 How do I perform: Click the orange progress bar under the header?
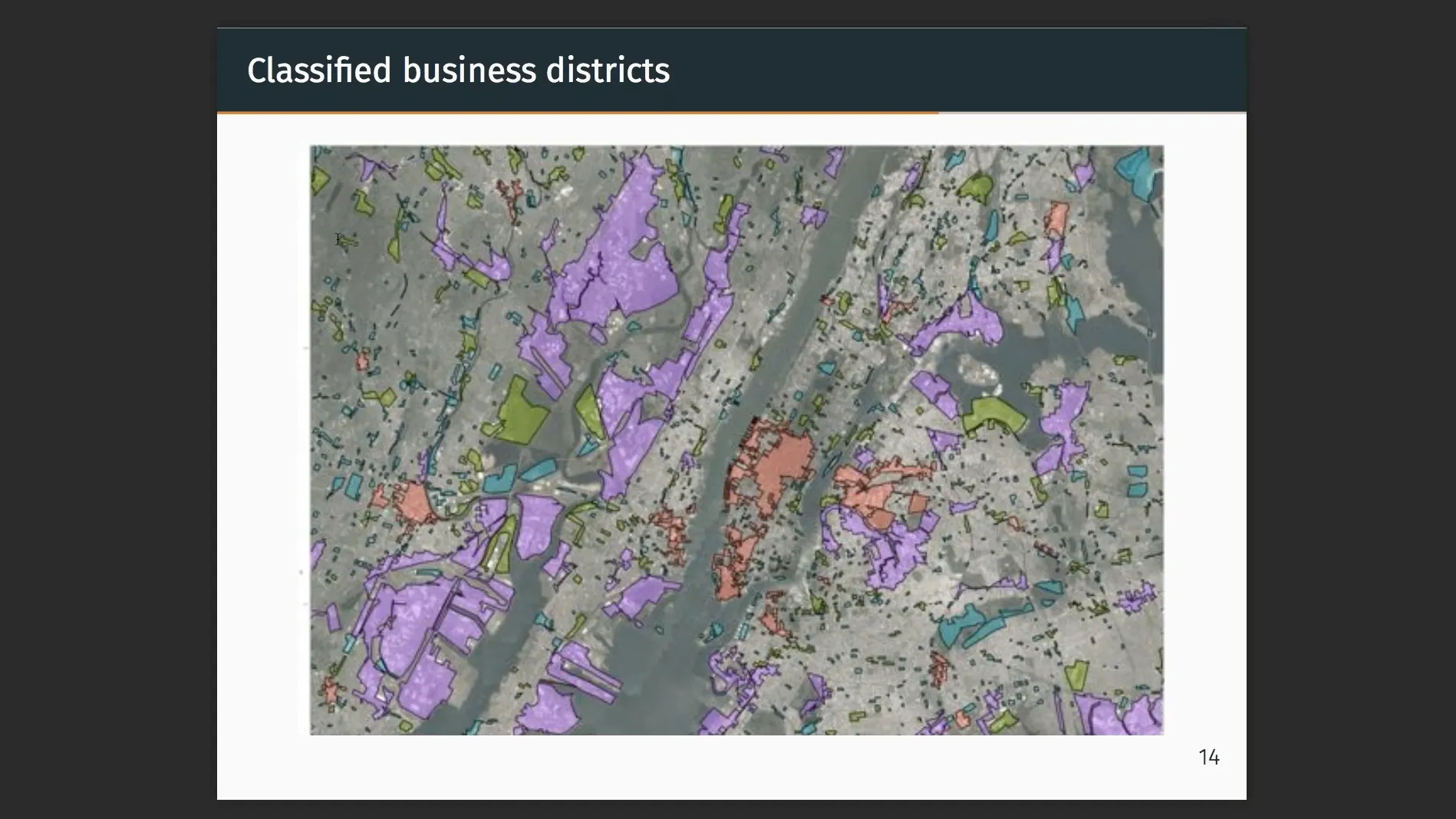(x=577, y=113)
